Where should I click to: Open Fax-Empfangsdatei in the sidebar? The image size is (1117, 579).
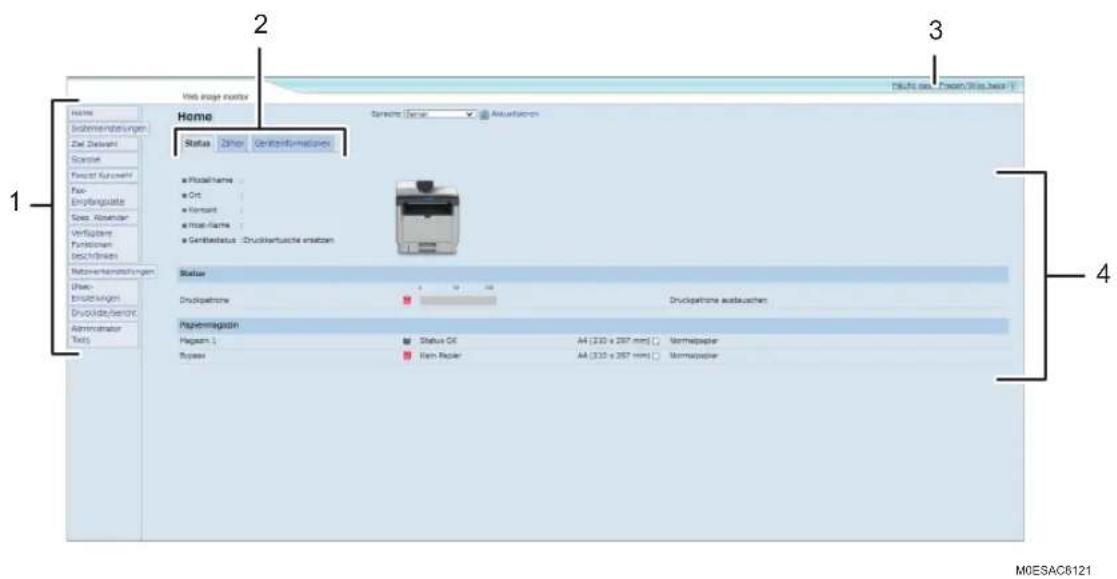(x=103, y=197)
